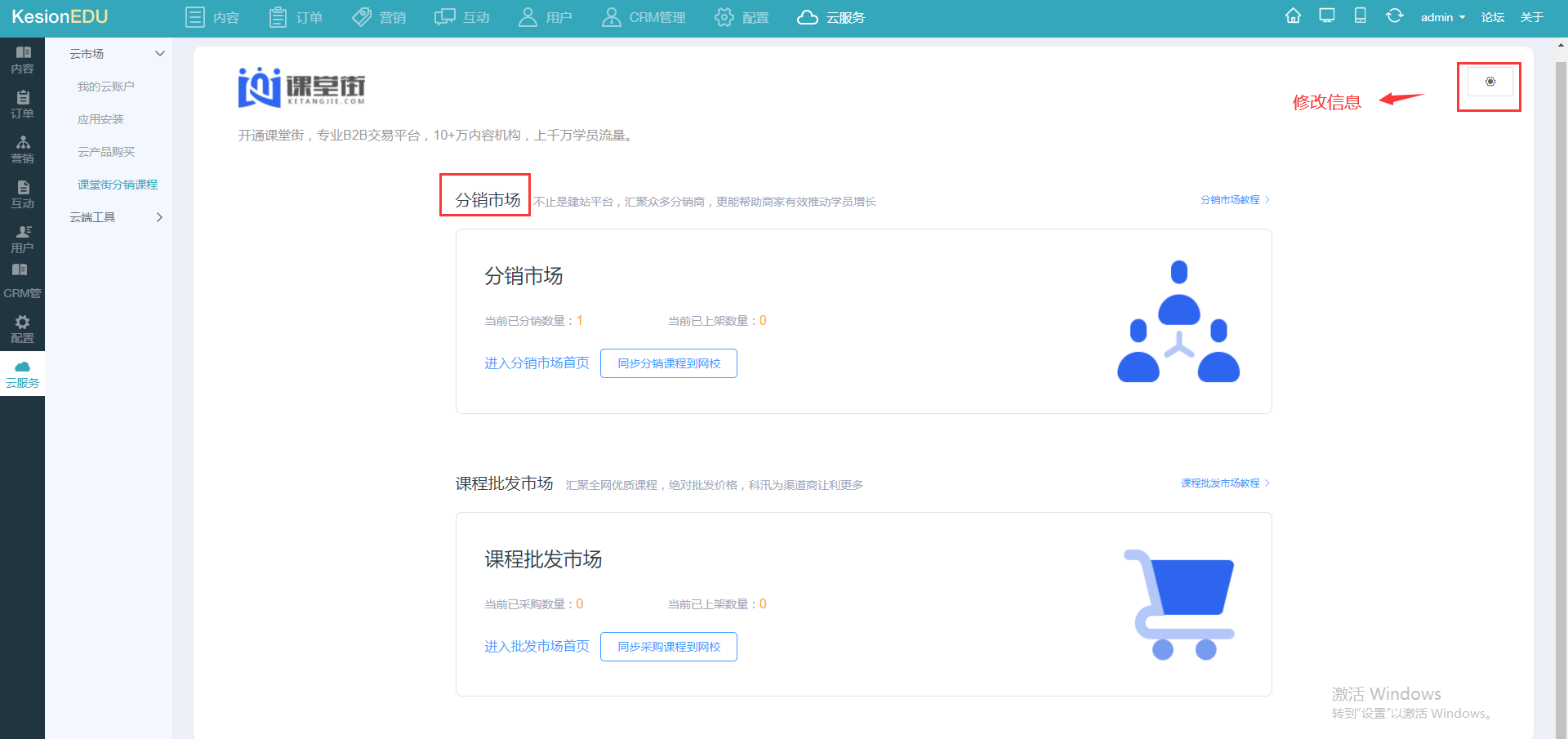Select 云服务 cloud icon in left sidebar
Screen dimensions: 1568x739
point(23,367)
